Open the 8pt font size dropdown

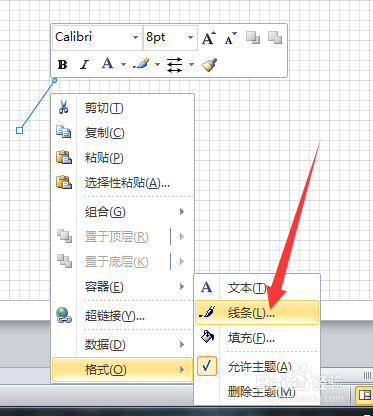tap(190, 37)
